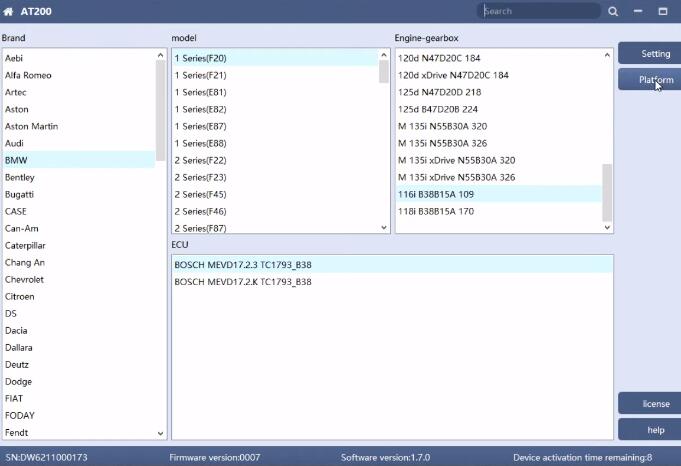Pick engine 118i B38B15A 170
The height and width of the screenshot is (466, 681).
pyautogui.click(x=499, y=211)
